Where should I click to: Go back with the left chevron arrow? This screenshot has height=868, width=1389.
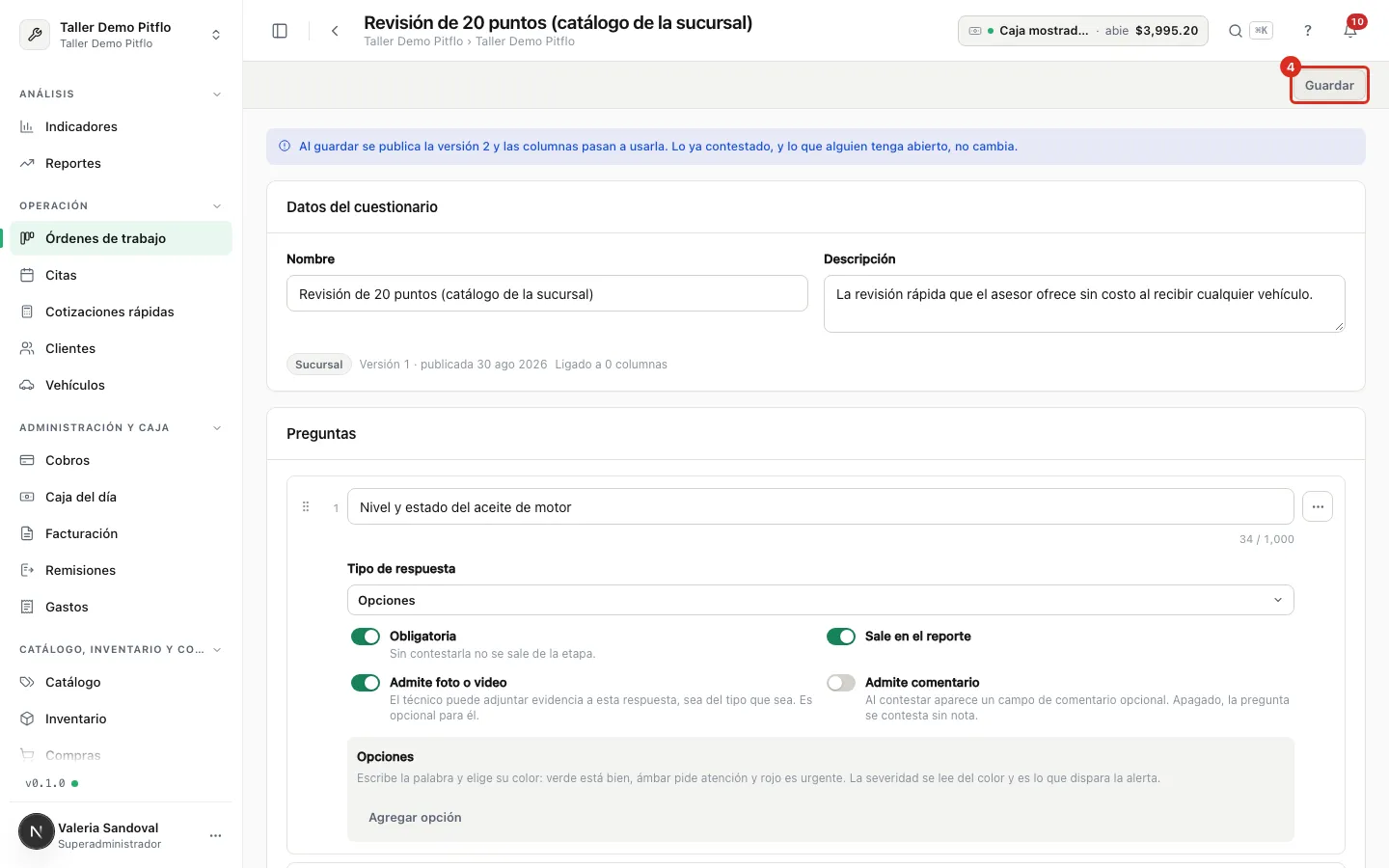point(335,31)
